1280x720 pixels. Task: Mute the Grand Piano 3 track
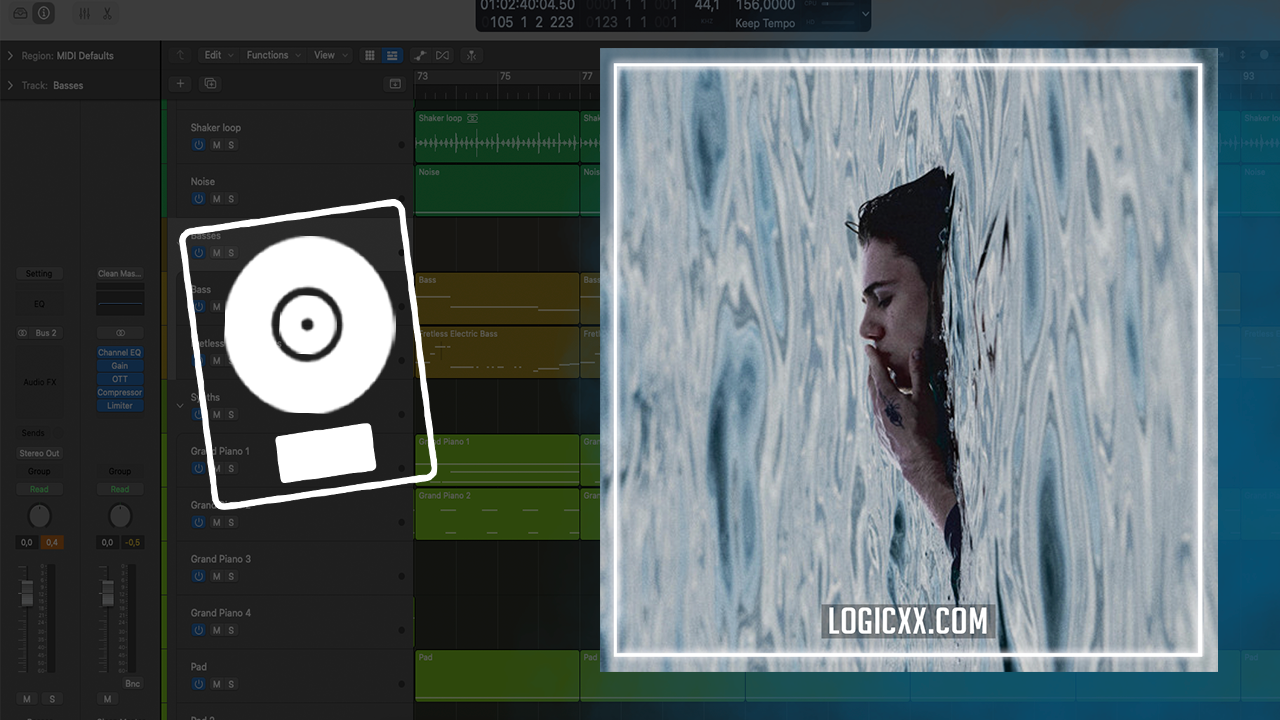pyautogui.click(x=216, y=577)
